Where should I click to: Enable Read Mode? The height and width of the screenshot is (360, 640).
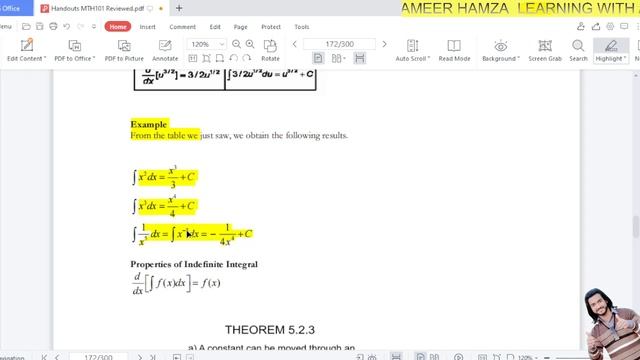tap(454, 50)
